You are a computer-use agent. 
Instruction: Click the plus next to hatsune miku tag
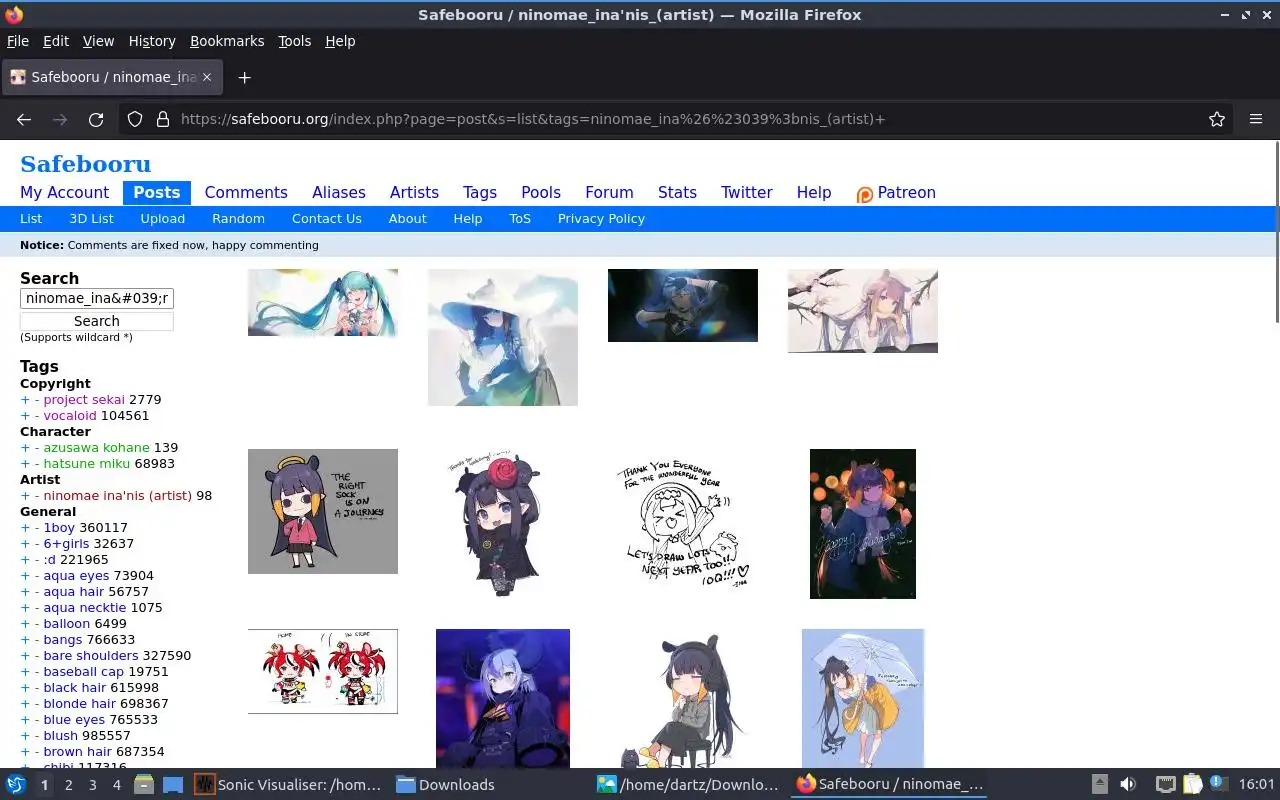coord(25,463)
